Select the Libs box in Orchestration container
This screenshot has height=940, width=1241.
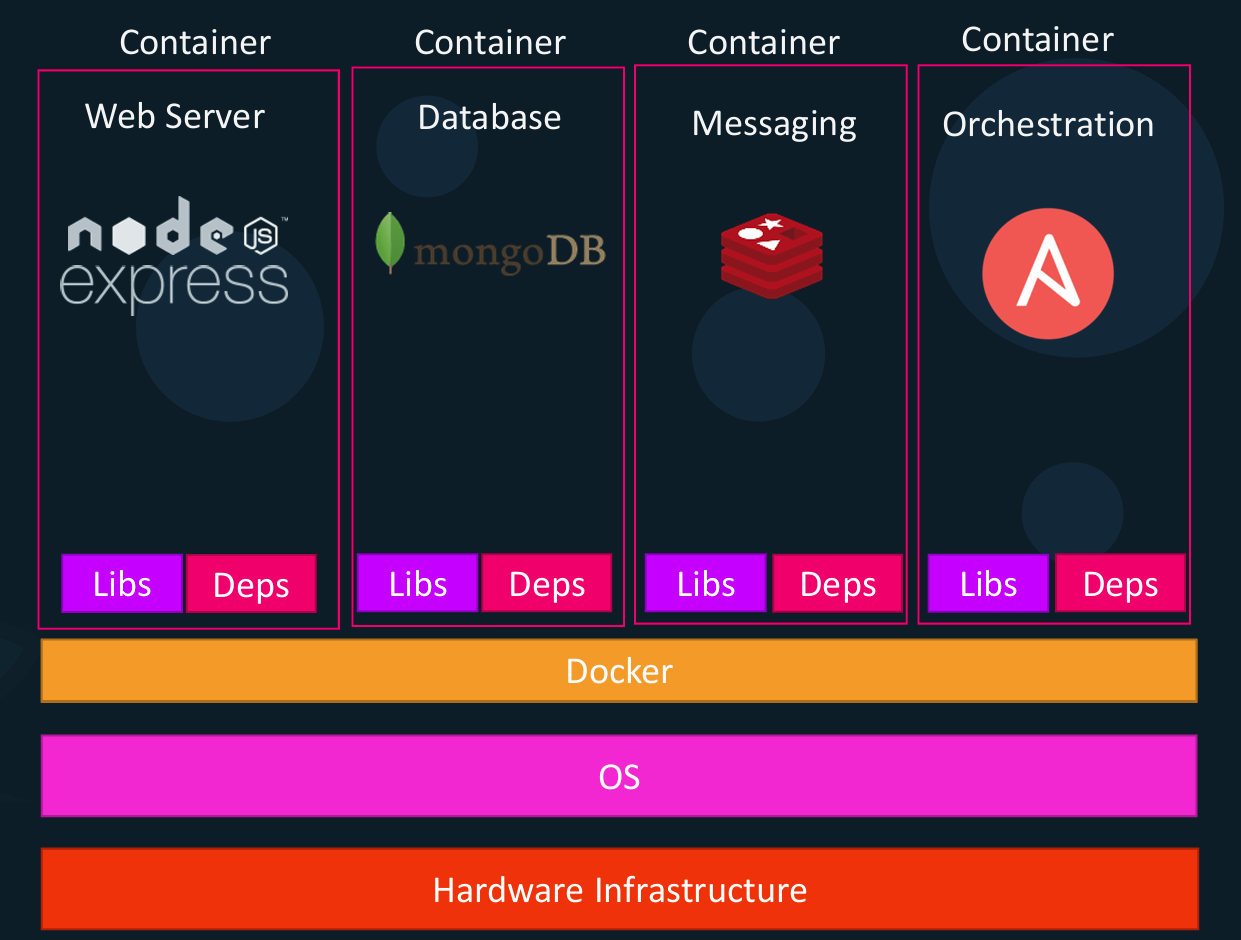[x=988, y=583]
